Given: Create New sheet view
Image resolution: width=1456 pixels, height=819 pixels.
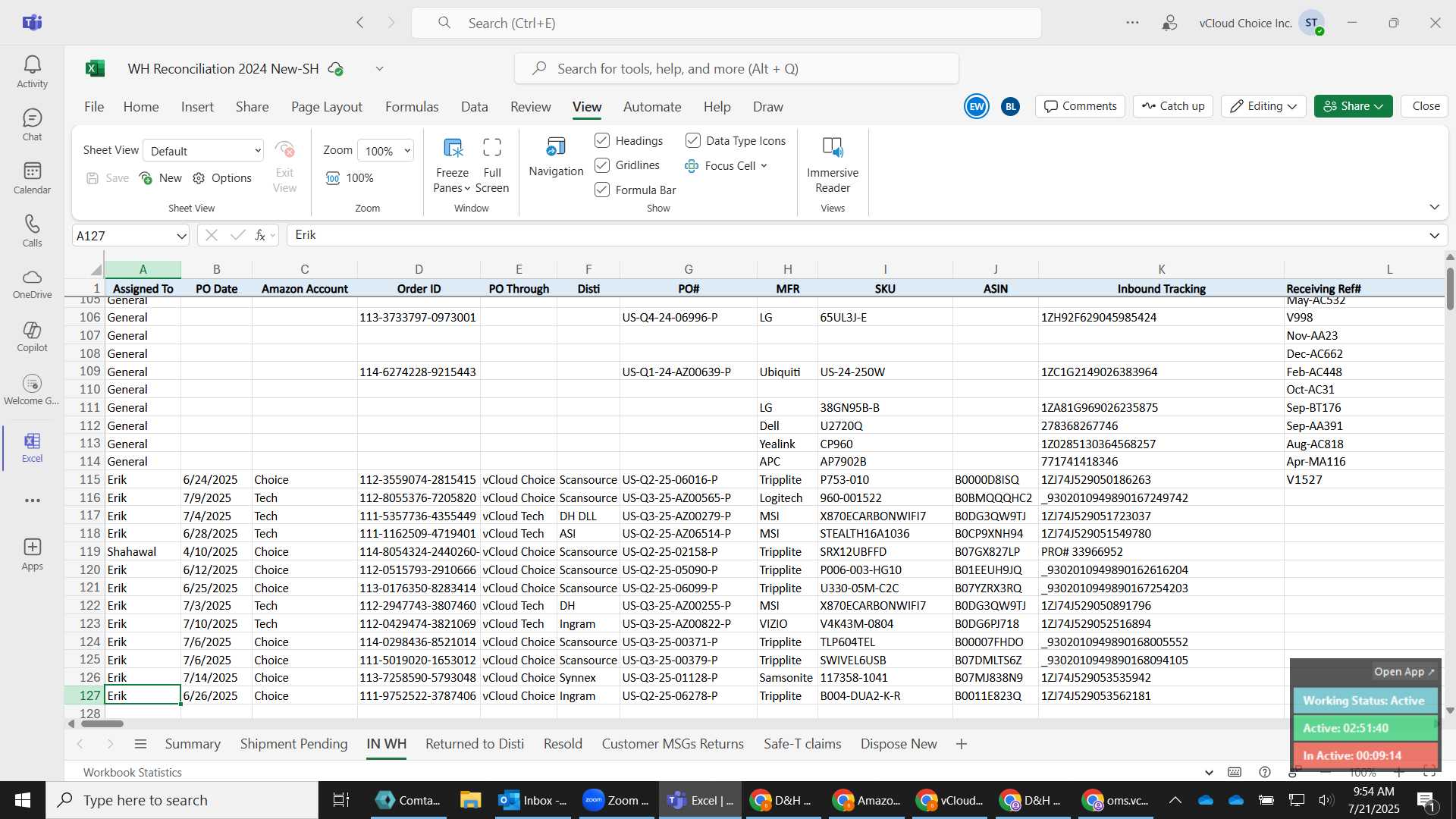Looking at the screenshot, I should 161,178.
